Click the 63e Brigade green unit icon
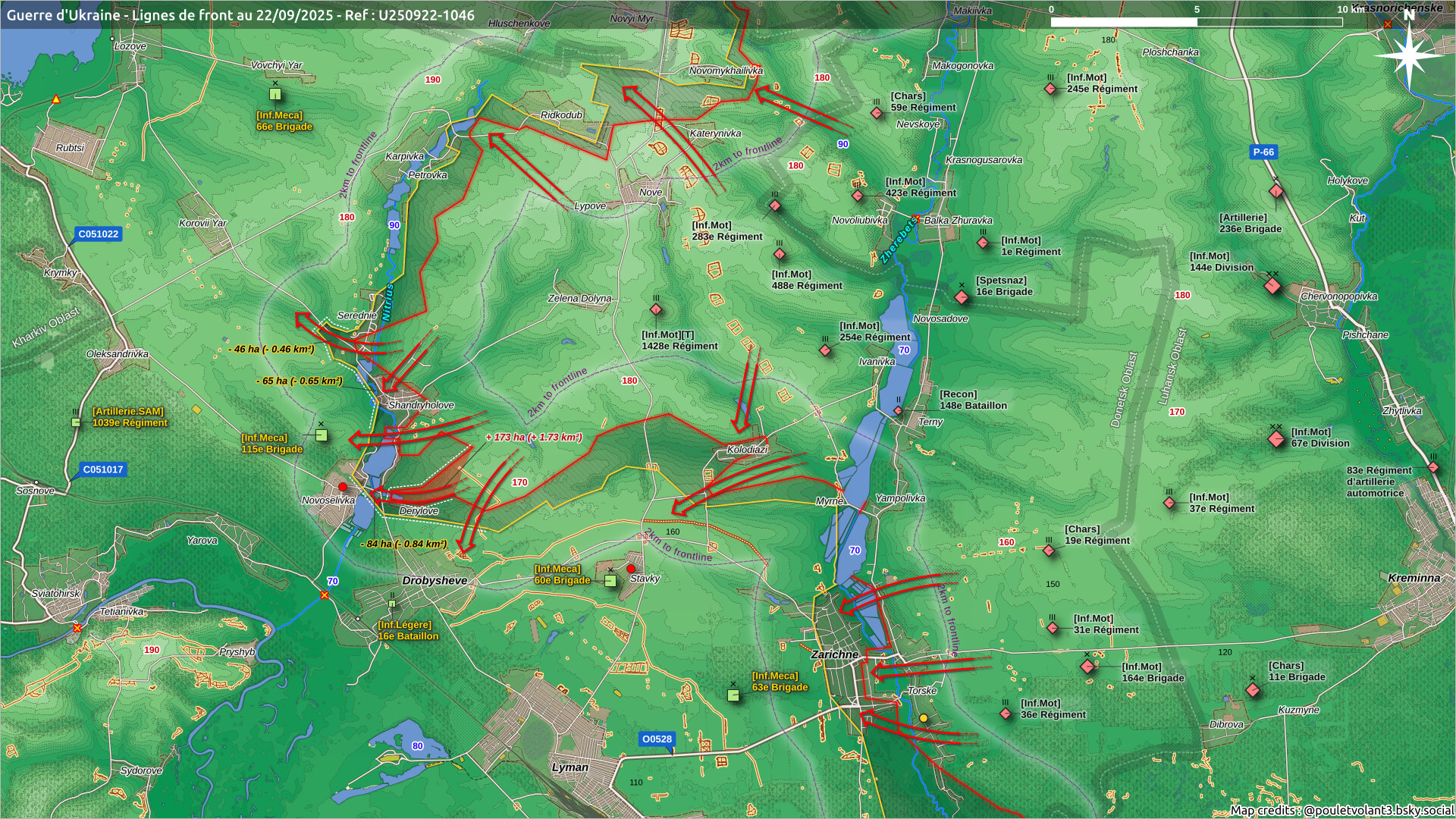Viewport: 1456px width, 819px height. point(733,695)
